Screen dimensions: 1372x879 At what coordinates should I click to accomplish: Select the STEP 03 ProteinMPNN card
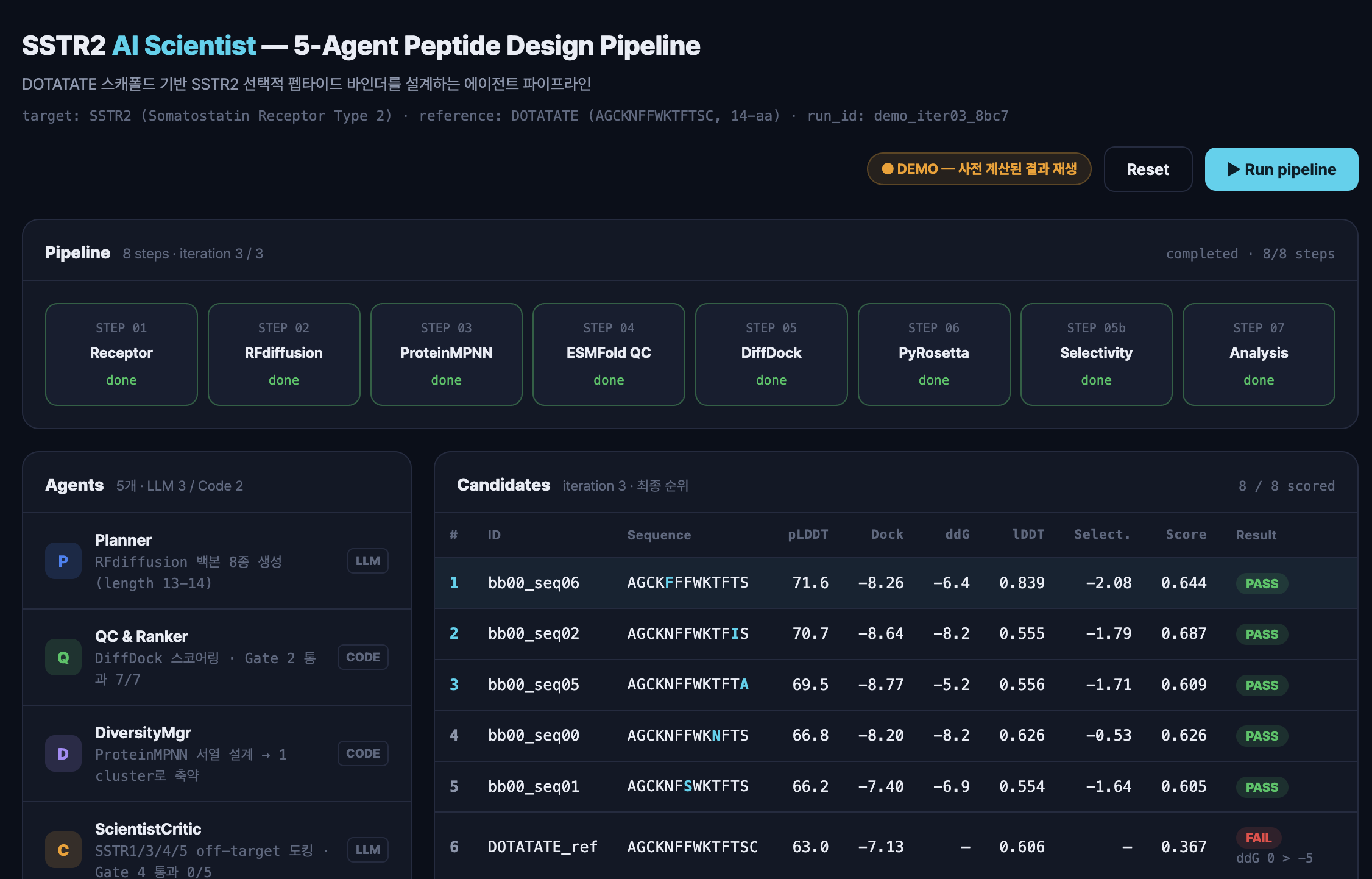coord(447,354)
